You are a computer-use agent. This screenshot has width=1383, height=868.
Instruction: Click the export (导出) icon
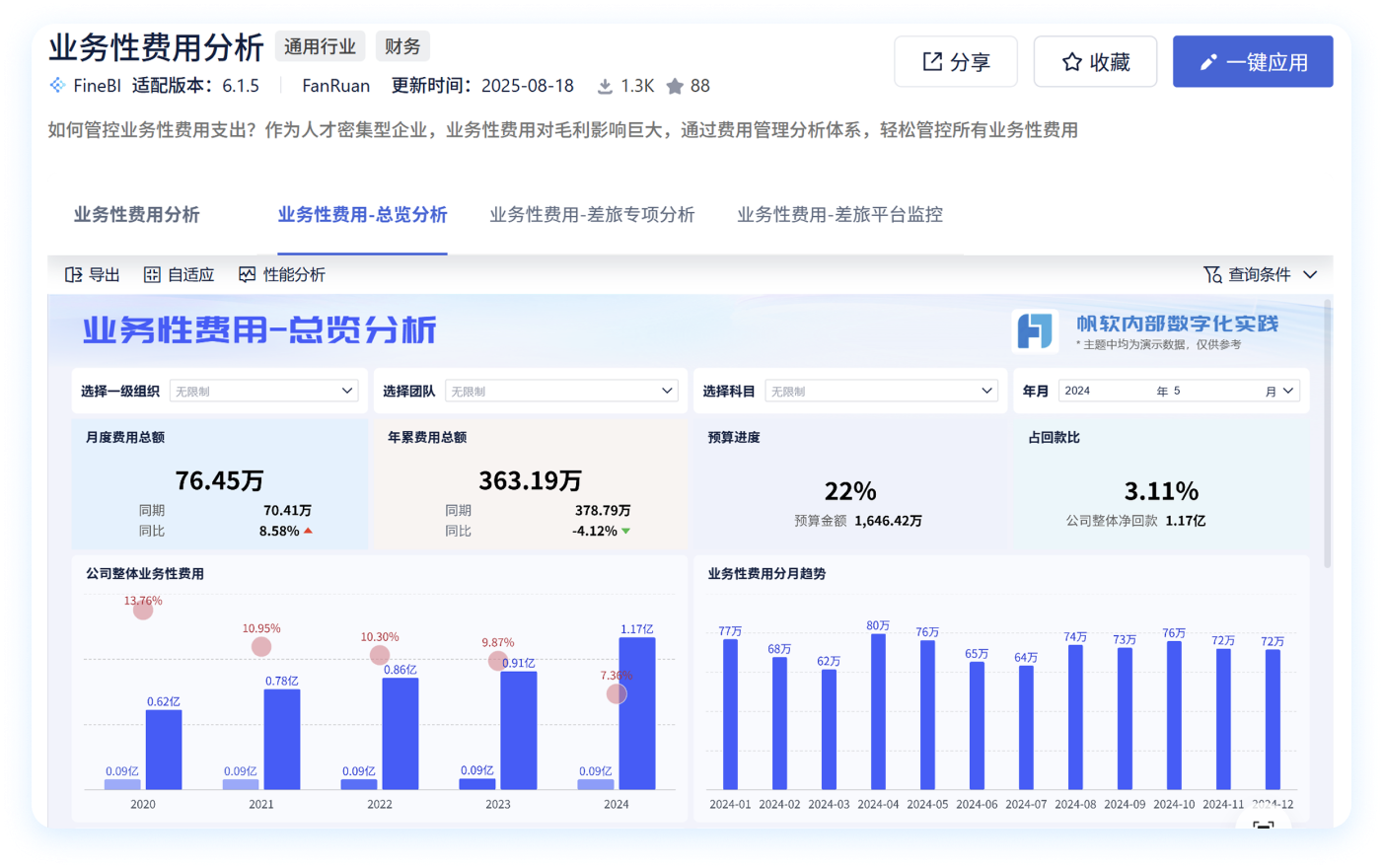pos(74,275)
